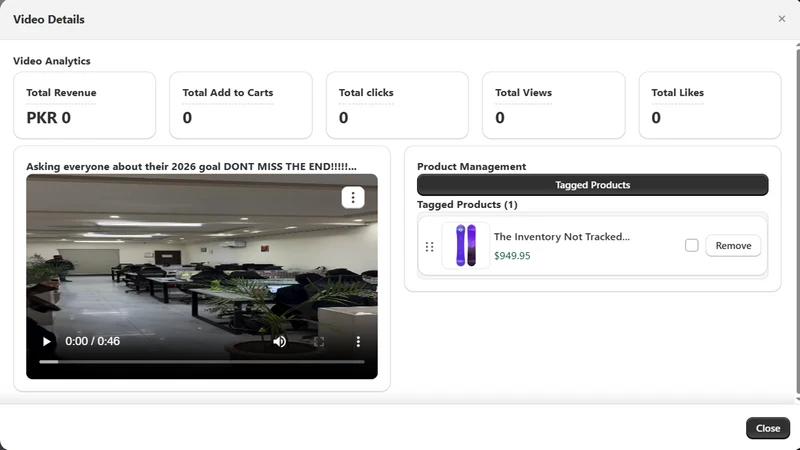The image size is (800, 450).
Task: Click the Total Revenue card
Action: [85, 105]
